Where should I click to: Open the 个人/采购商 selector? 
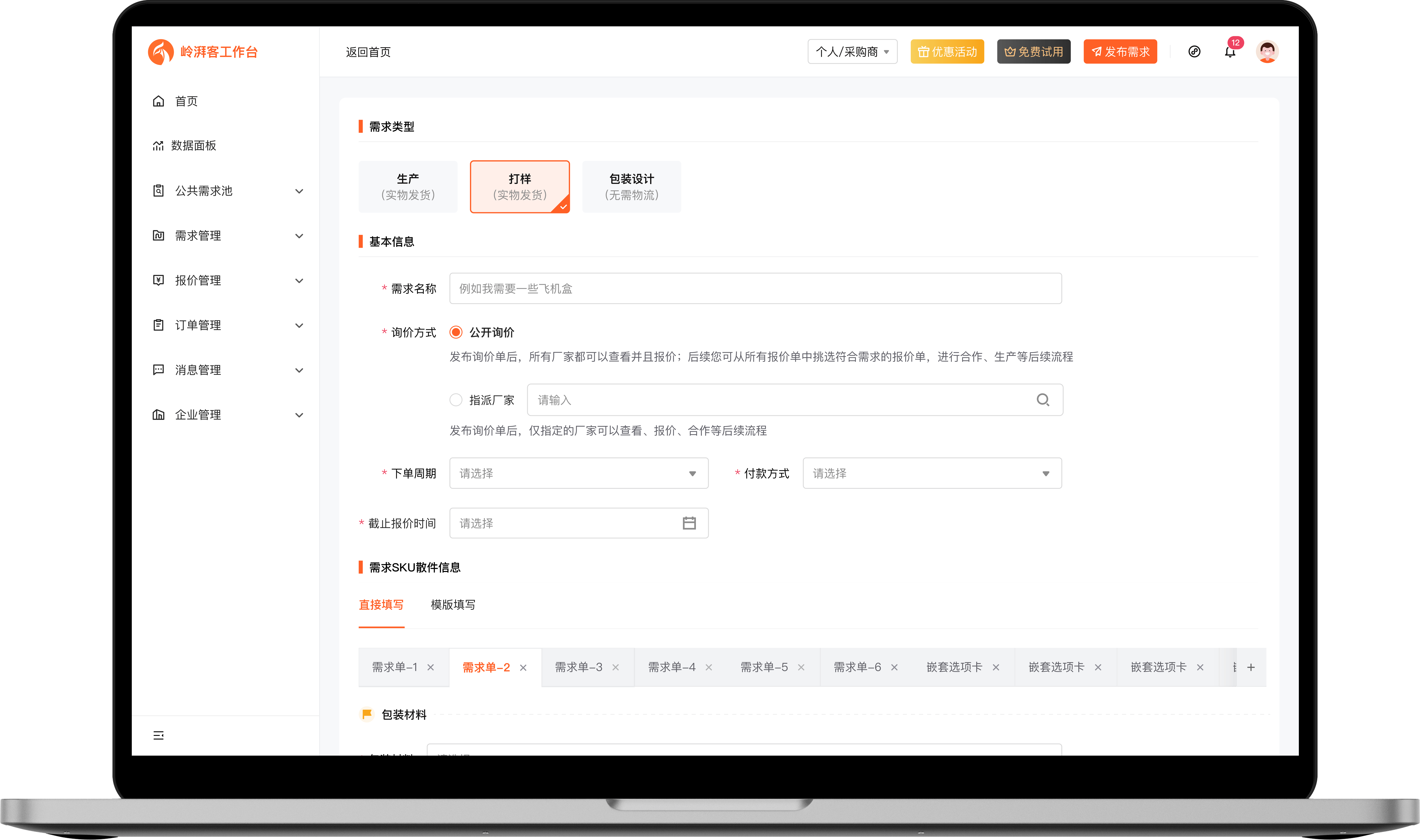852,51
